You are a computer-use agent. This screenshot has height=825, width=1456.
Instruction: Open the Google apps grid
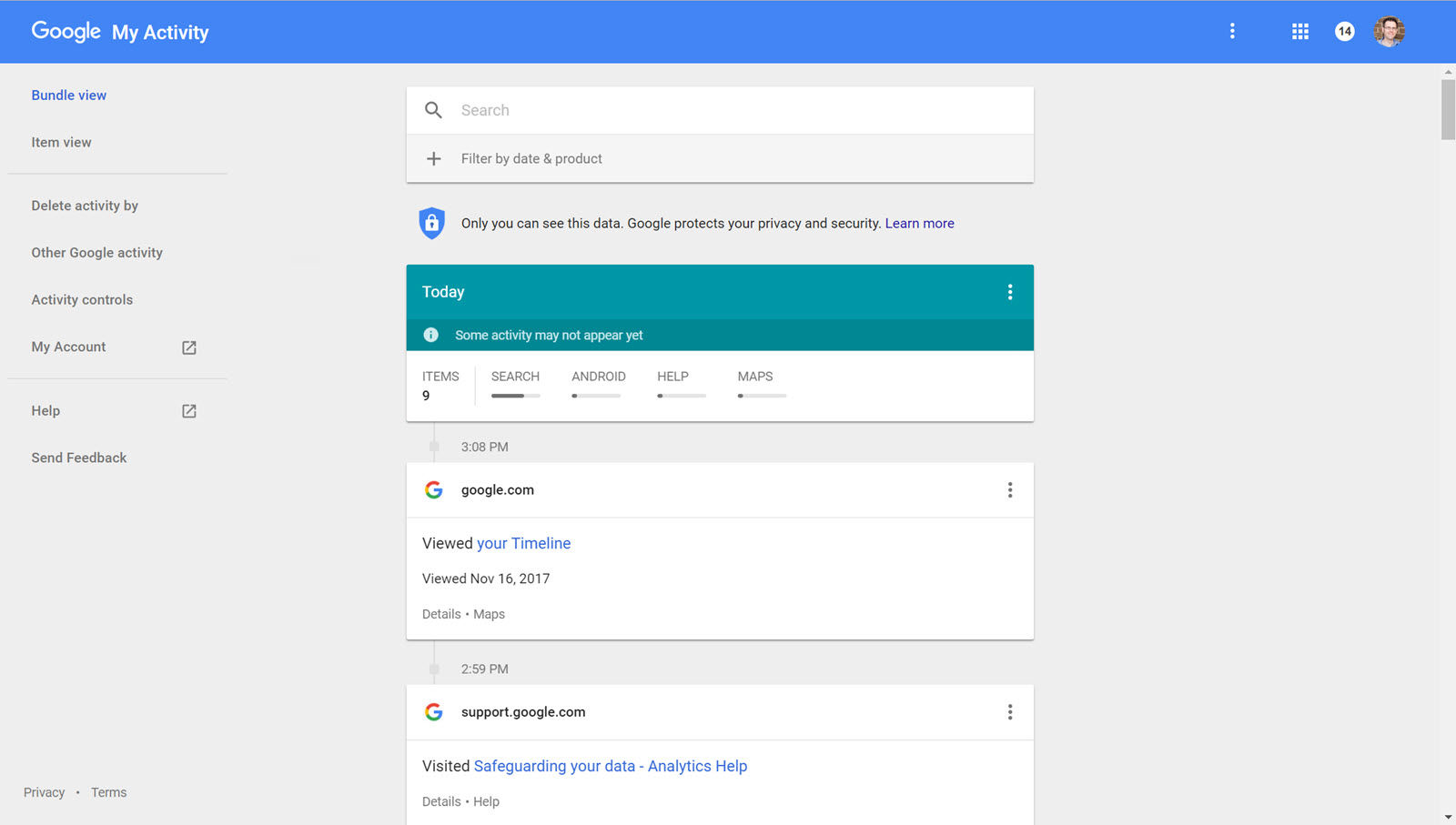point(1300,31)
